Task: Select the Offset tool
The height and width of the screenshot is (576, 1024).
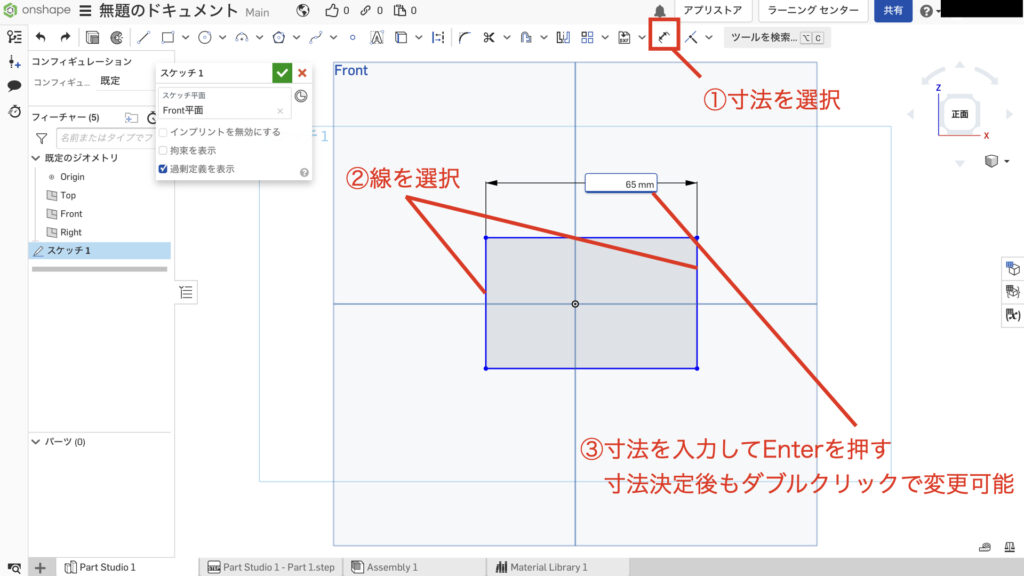Action: tap(526, 37)
